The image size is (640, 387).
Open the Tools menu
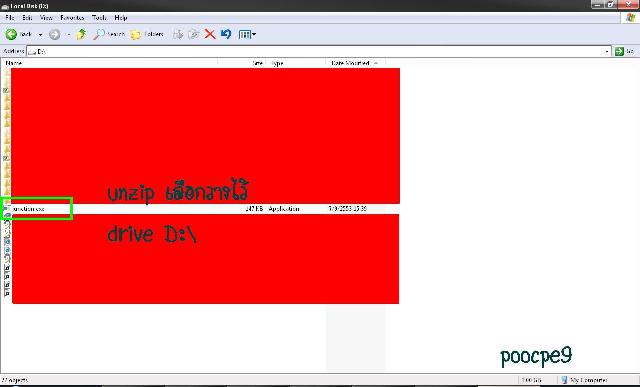click(x=99, y=18)
